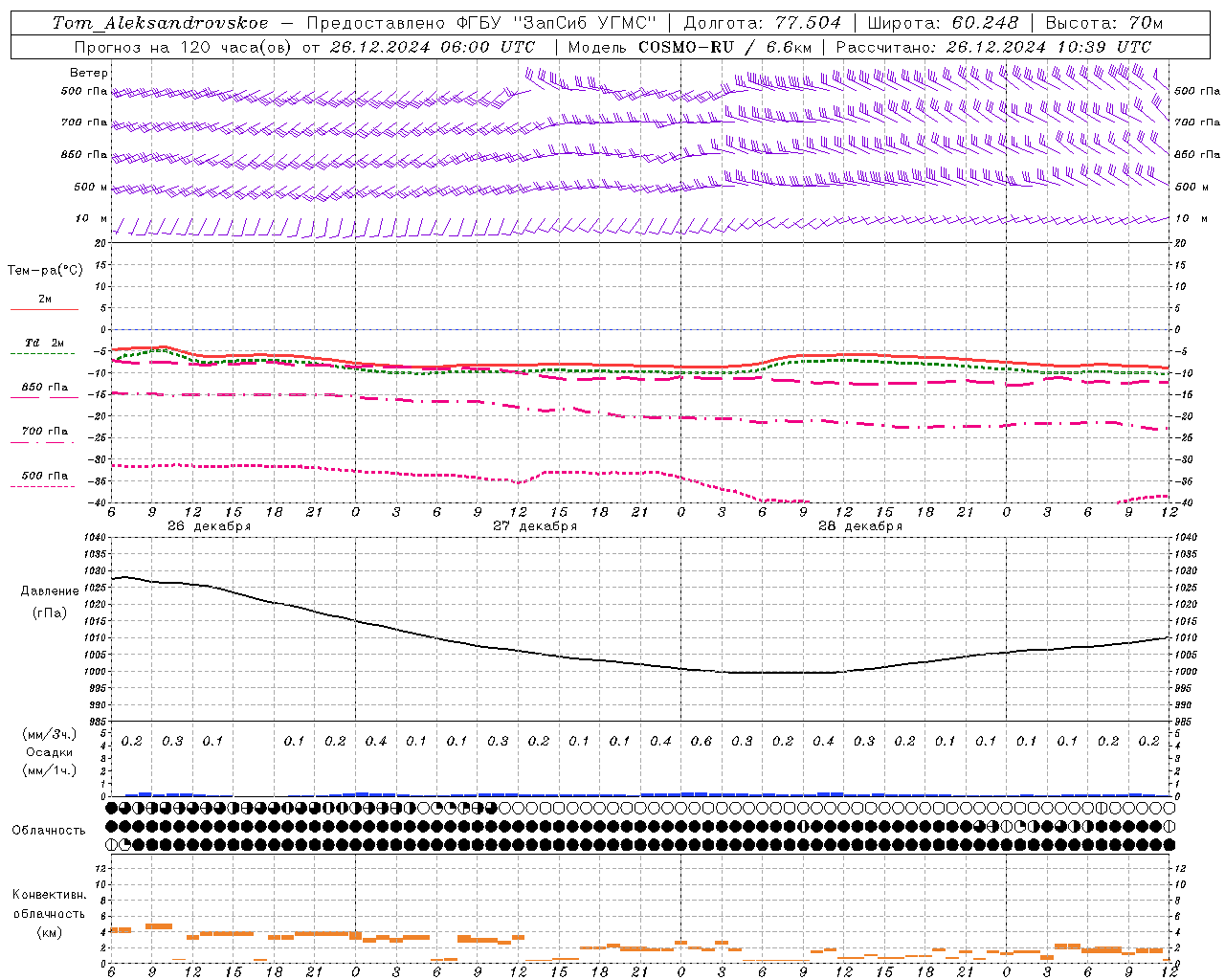Click the date label 26 декабря
Viewport: 1225px width, 980px height.
(x=210, y=526)
